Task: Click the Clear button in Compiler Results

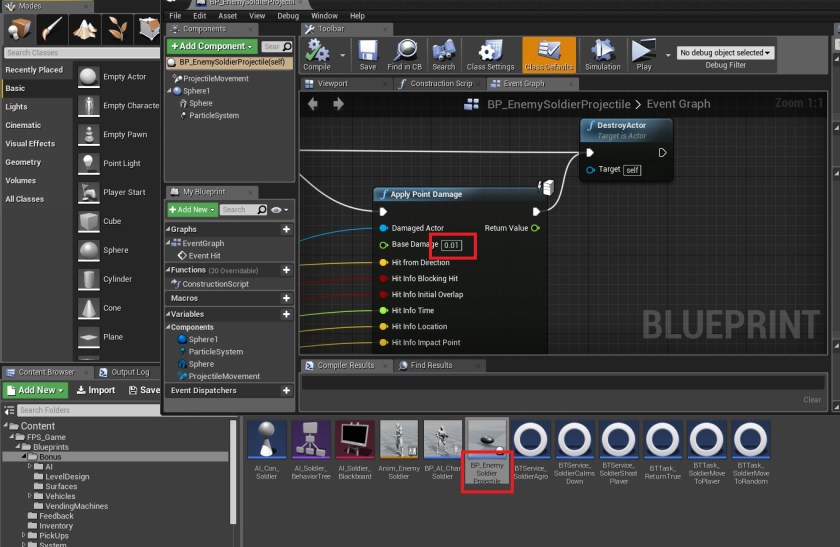Action: point(812,399)
